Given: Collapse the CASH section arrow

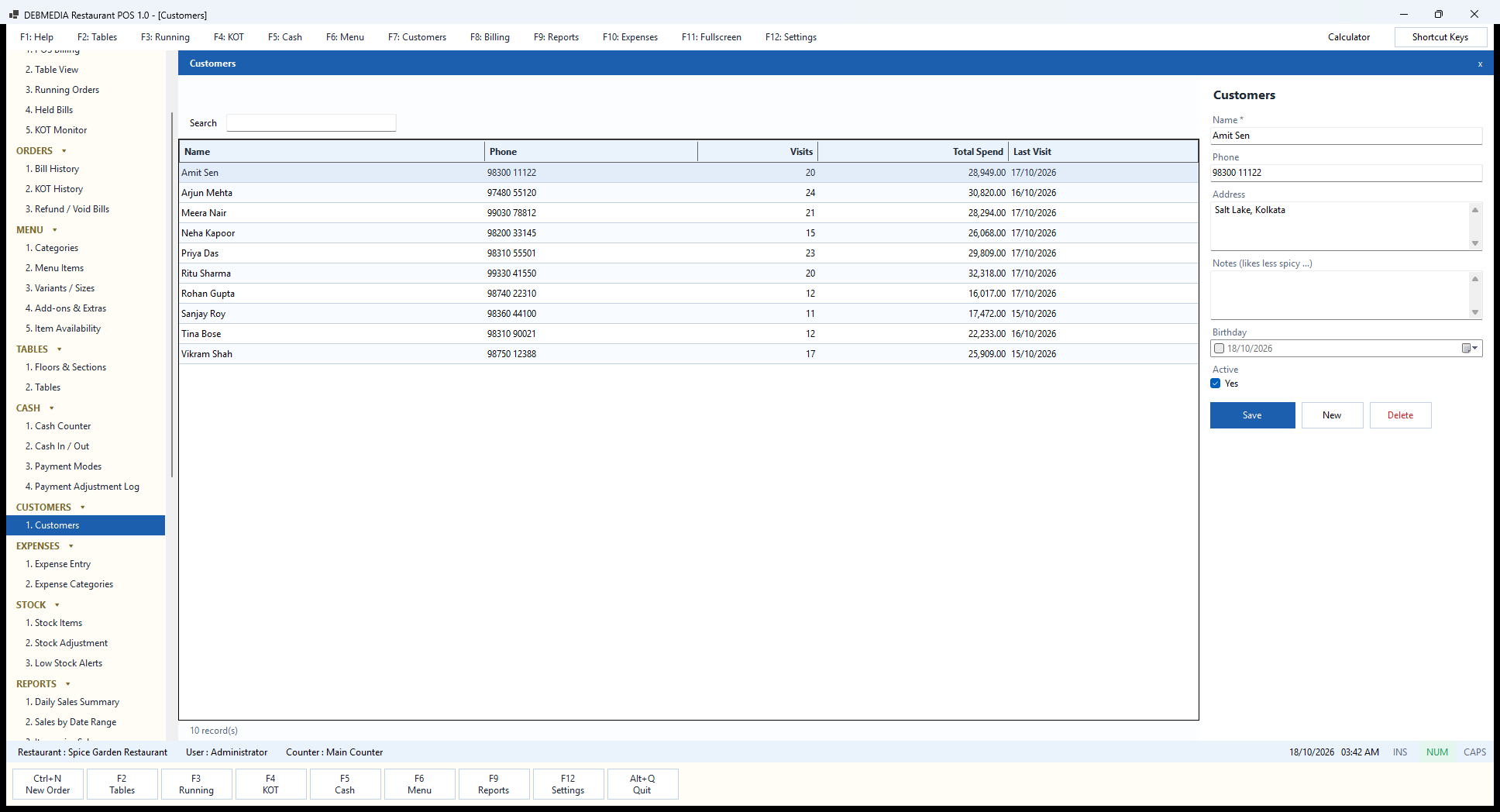Looking at the screenshot, I should click(x=52, y=408).
